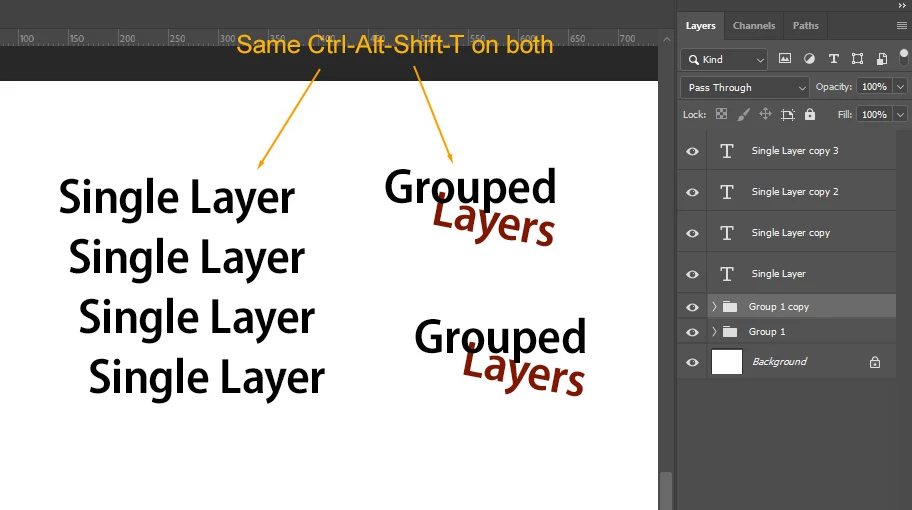Viewport: 912px width, 510px height.
Task: Click text icon of Single Layer copy 2
Action: (x=726, y=192)
